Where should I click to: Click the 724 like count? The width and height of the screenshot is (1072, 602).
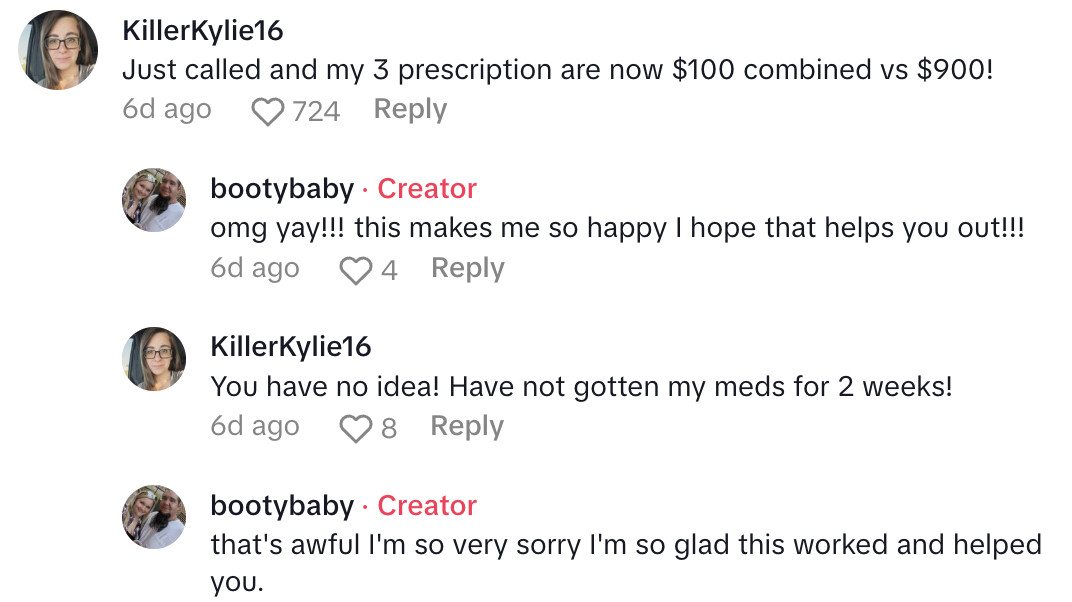pyautogui.click(x=316, y=111)
